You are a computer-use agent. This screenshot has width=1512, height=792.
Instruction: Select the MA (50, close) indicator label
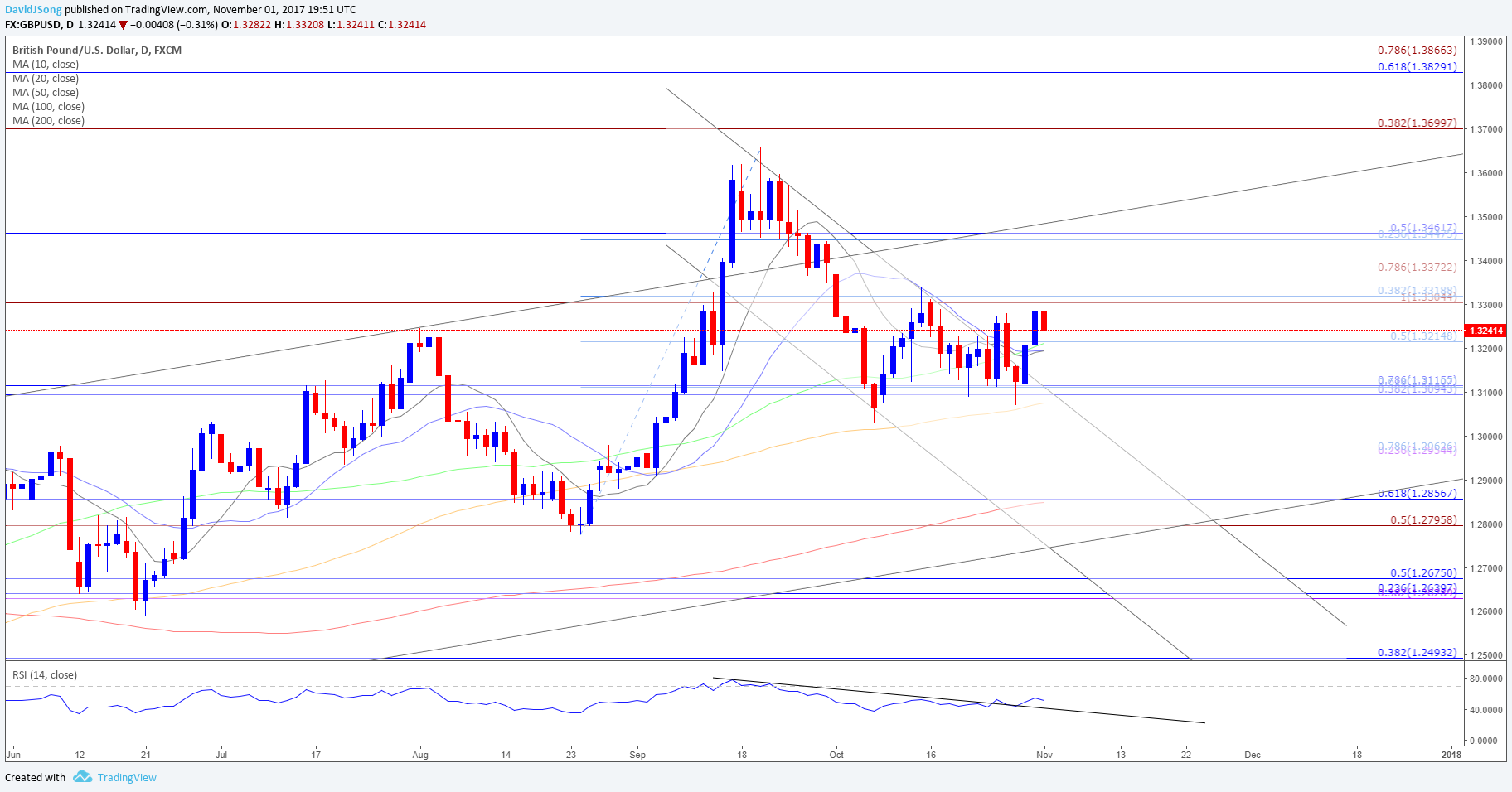click(x=46, y=93)
